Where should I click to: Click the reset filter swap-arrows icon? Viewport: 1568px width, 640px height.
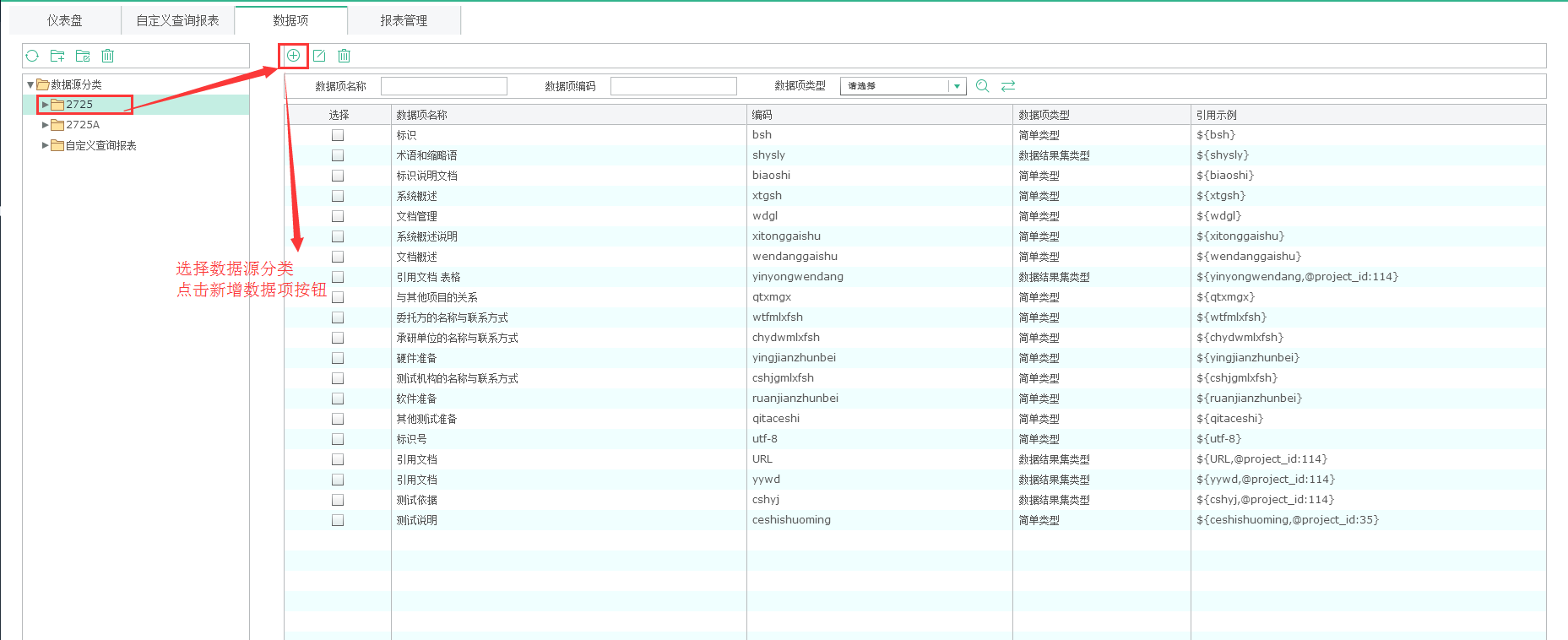point(1008,86)
